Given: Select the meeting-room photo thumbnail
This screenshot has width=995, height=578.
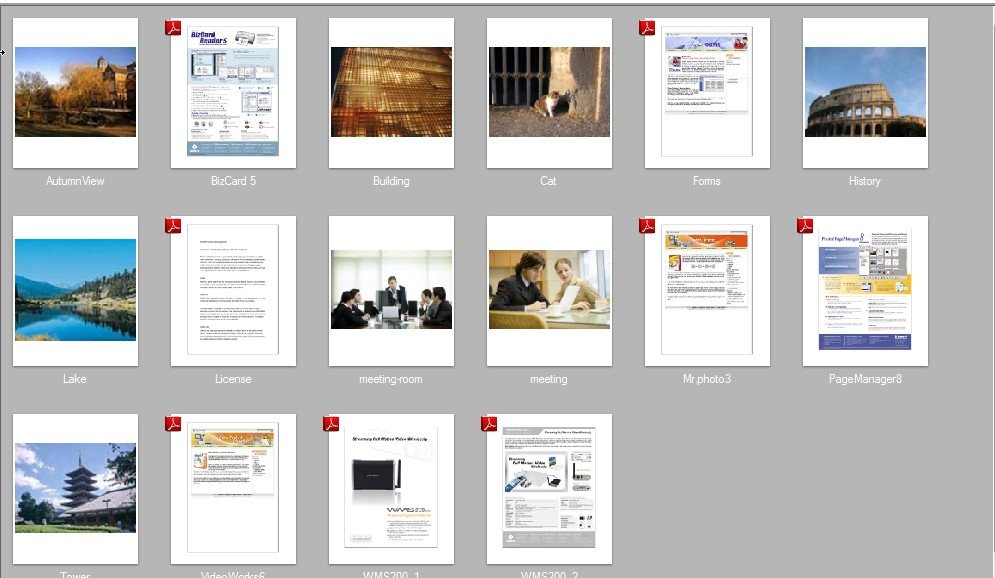Looking at the screenshot, I should (x=391, y=289).
